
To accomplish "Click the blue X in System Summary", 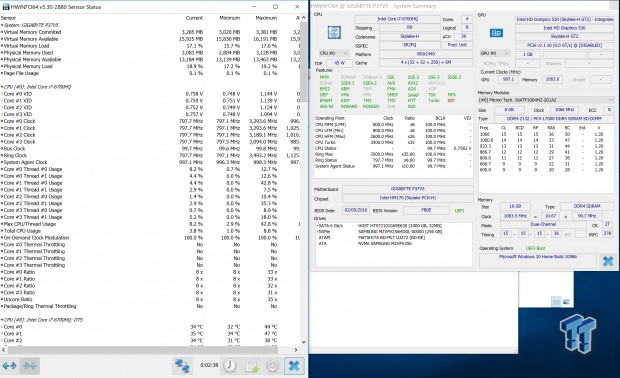I will [608, 261].
